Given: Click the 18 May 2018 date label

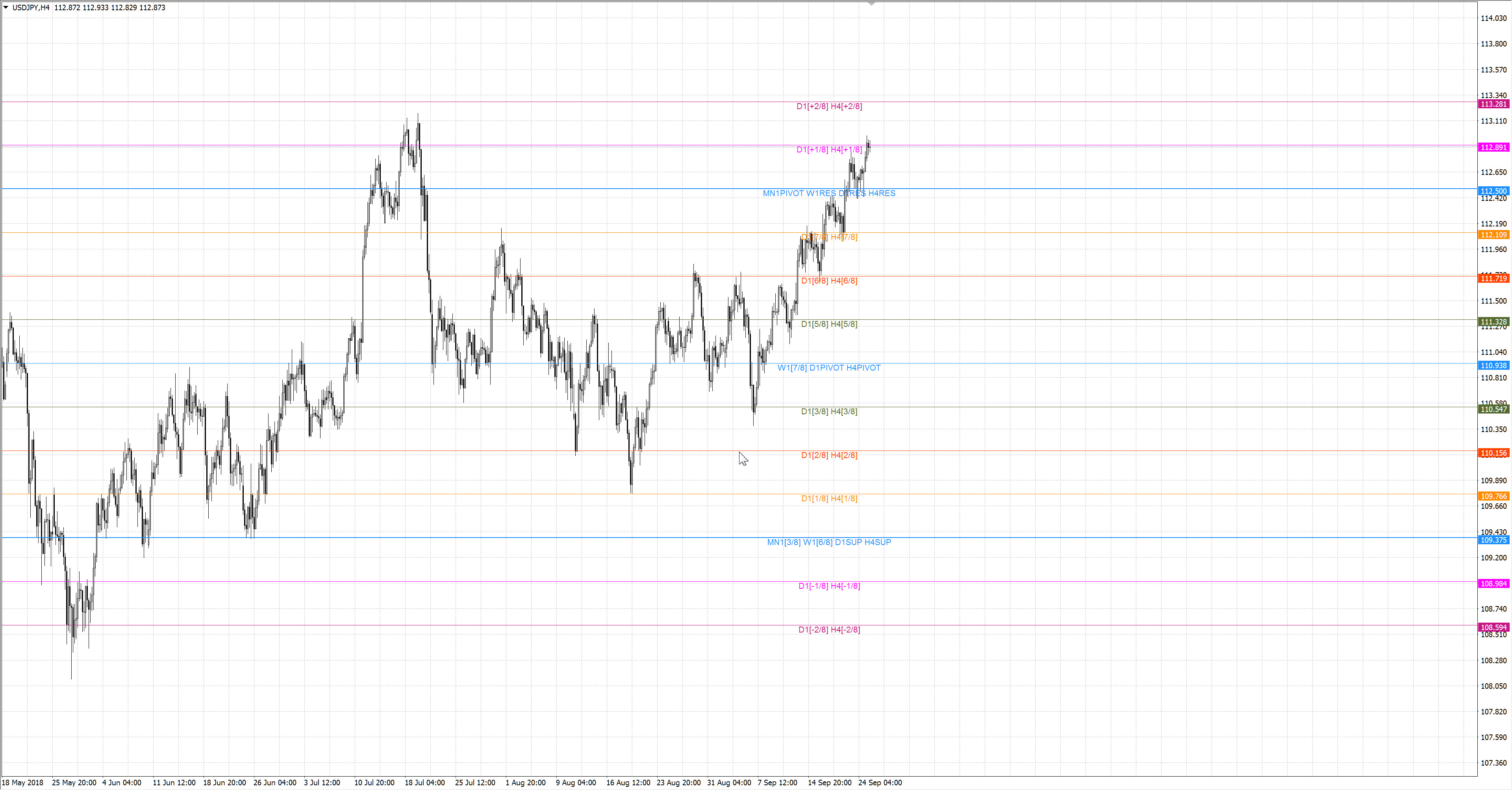Looking at the screenshot, I should [22, 783].
